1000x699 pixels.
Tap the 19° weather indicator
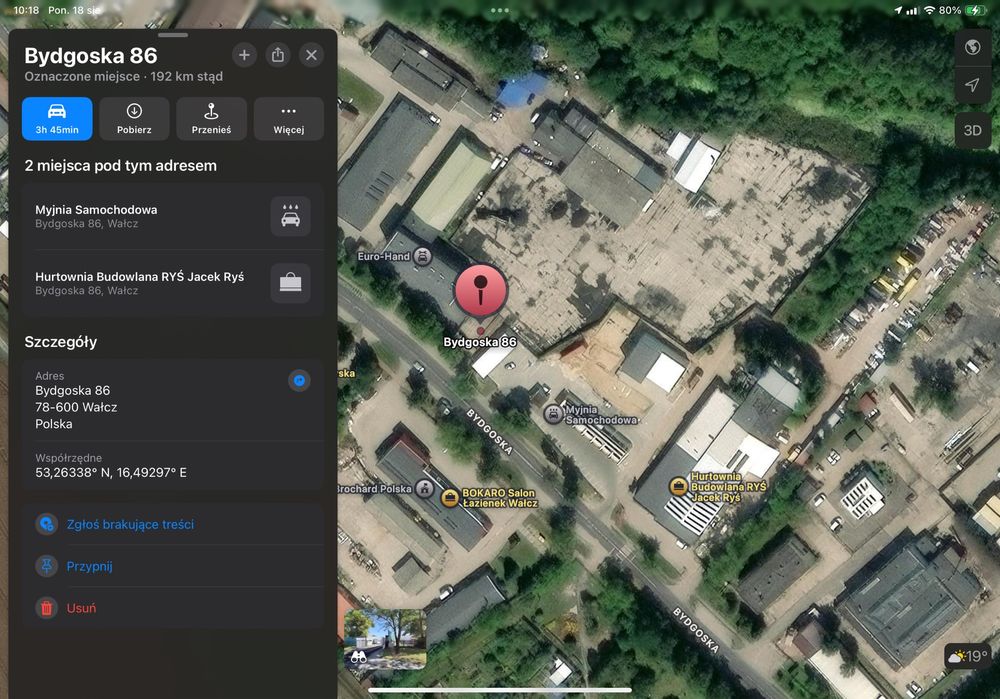coord(968,656)
